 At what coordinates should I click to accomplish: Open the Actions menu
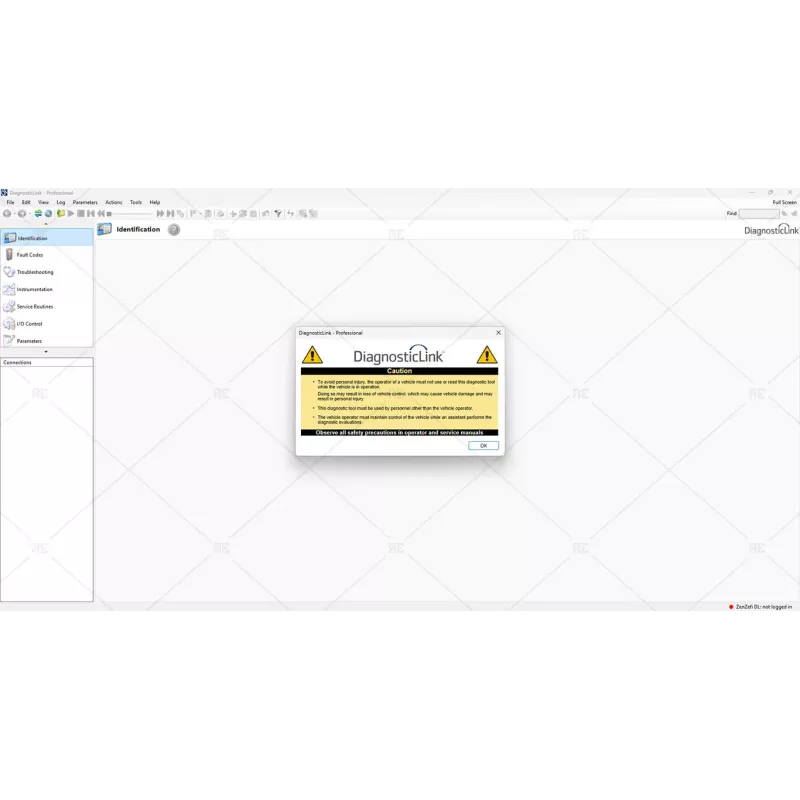113,201
